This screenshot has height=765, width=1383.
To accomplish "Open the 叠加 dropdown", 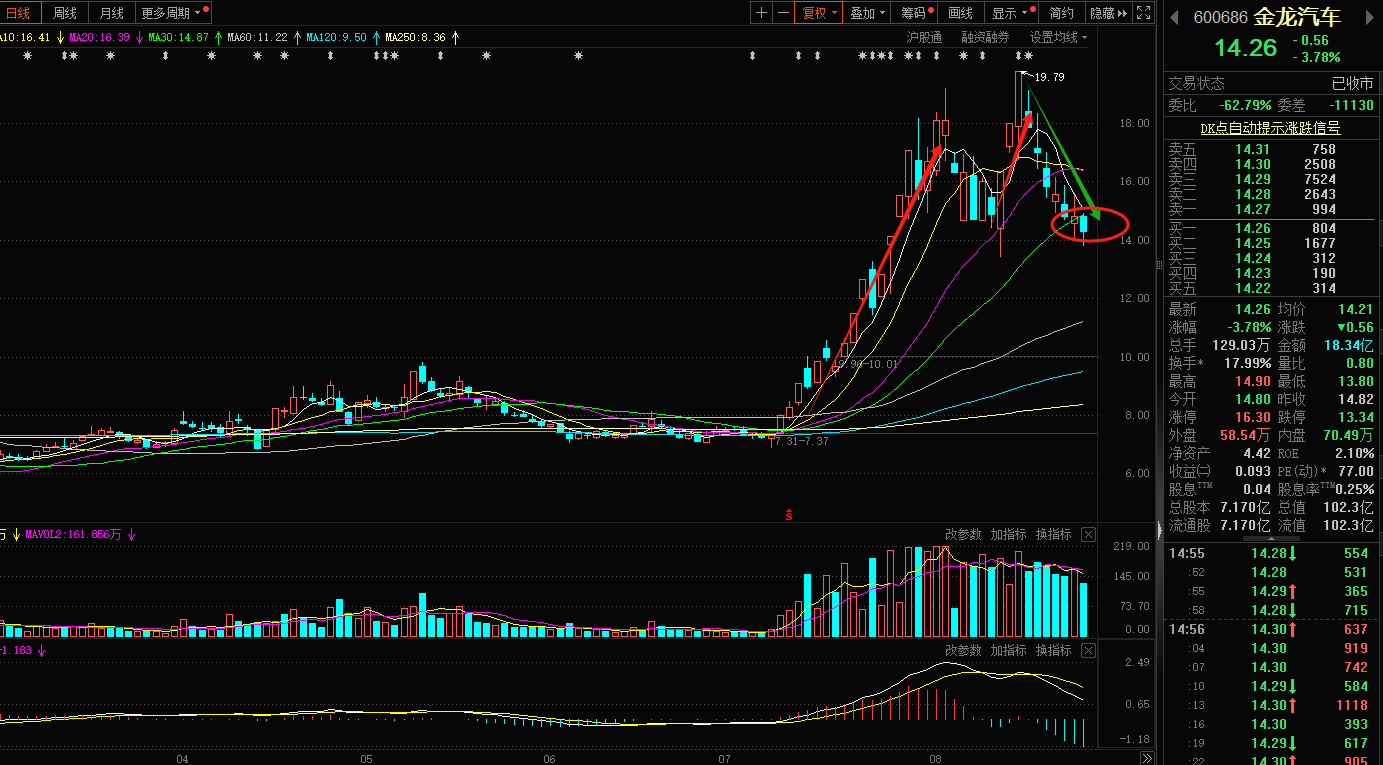I will [x=866, y=13].
